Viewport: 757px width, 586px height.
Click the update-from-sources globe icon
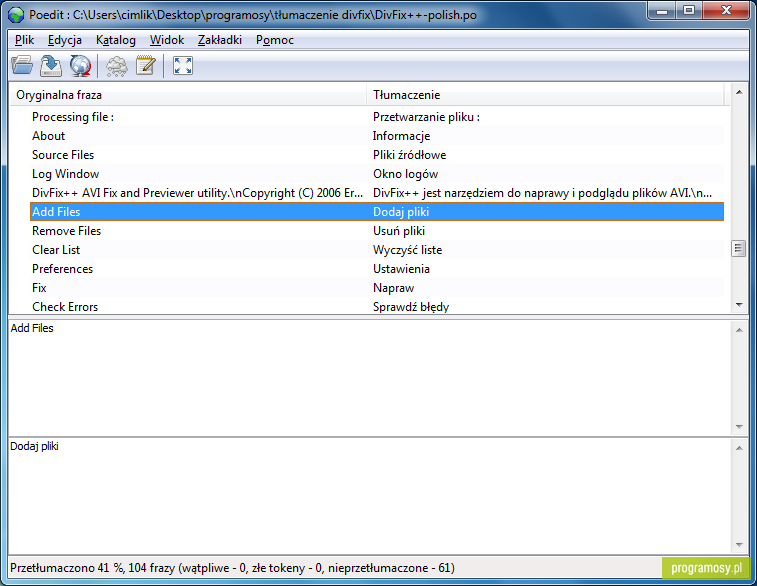pyautogui.click(x=80, y=65)
